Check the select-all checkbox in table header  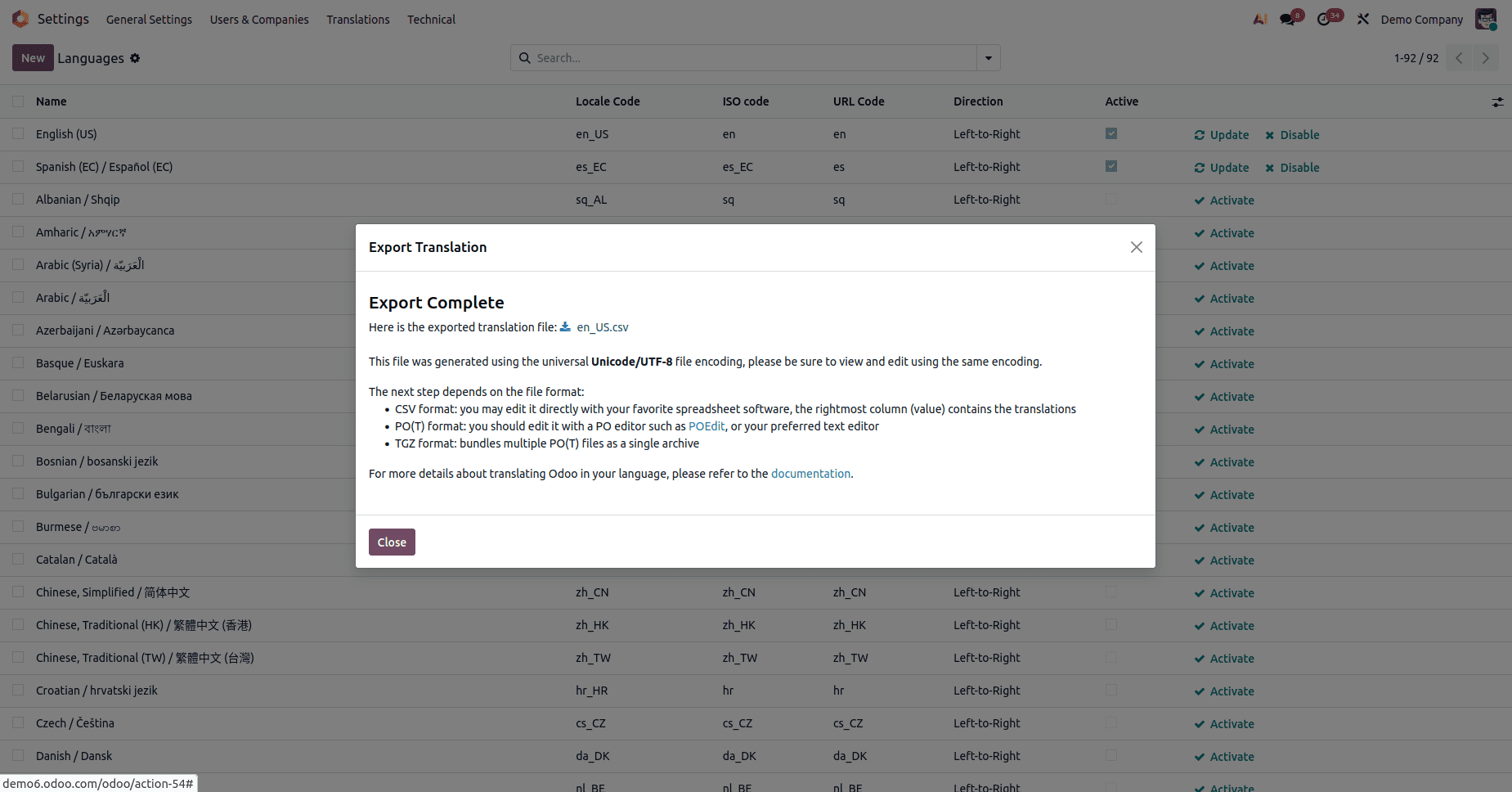click(x=17, y=101)
